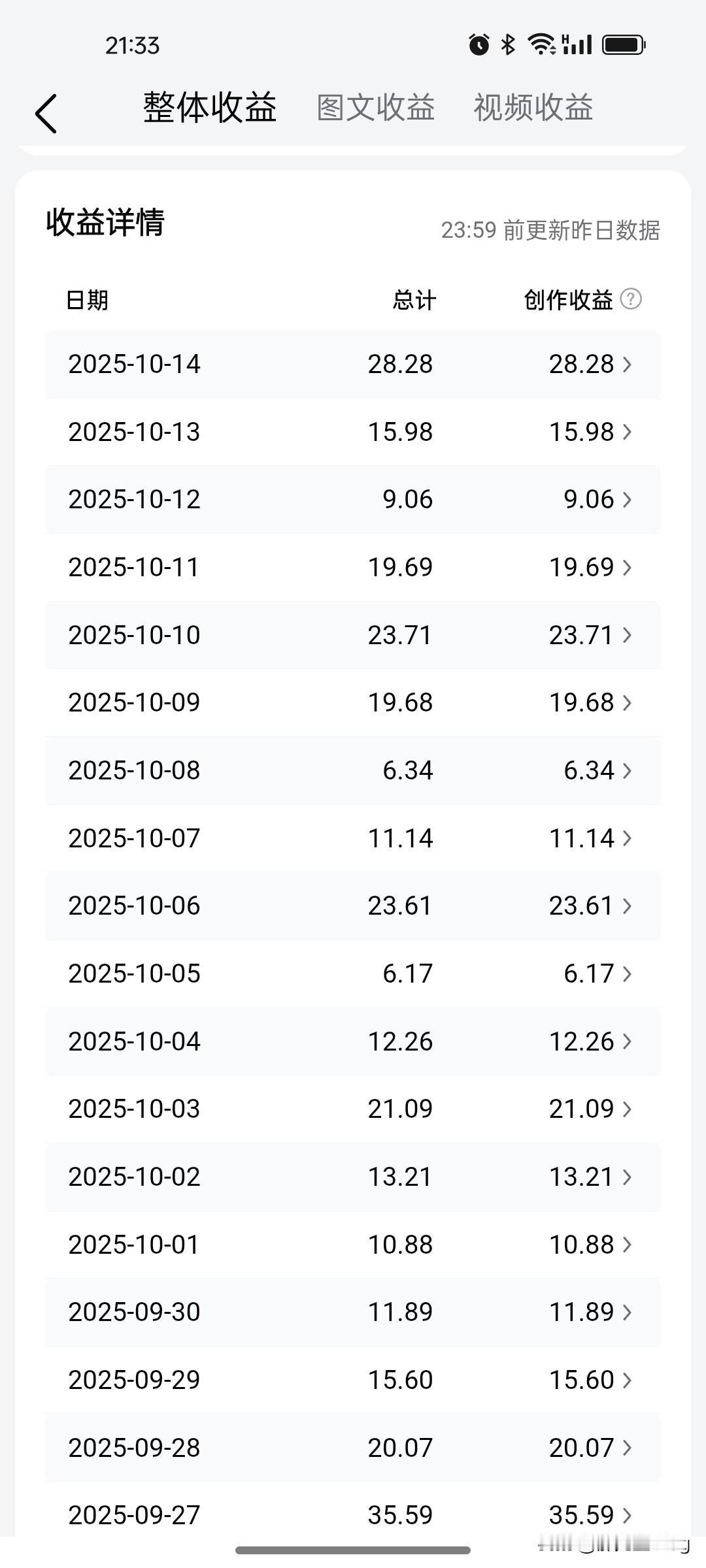Tap the cellular signal bars icon
The width and height of the screenshot is (706, 1568).
577,44
